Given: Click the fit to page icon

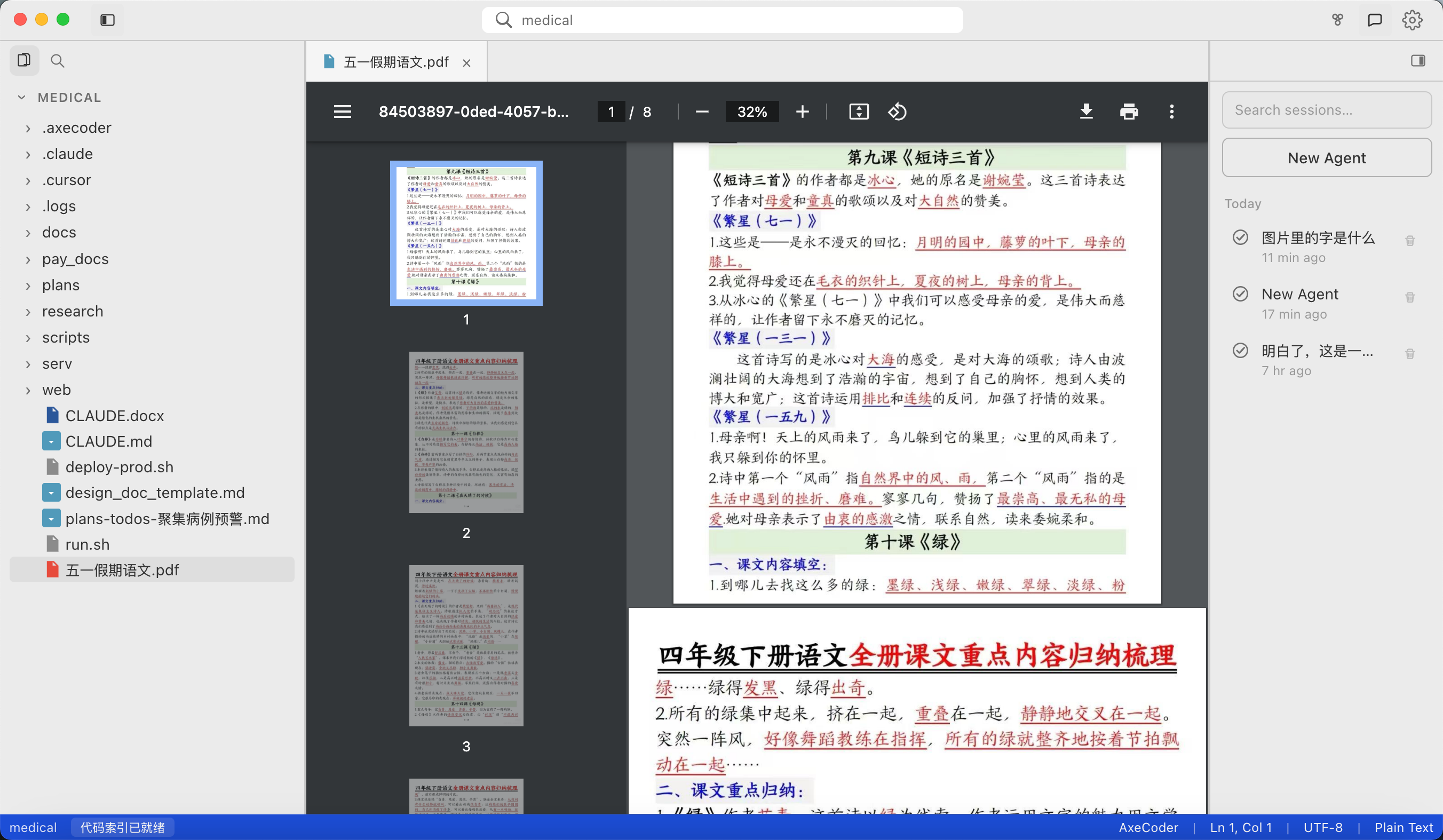Looking at the screenshot, I should [x=858, y=112].
